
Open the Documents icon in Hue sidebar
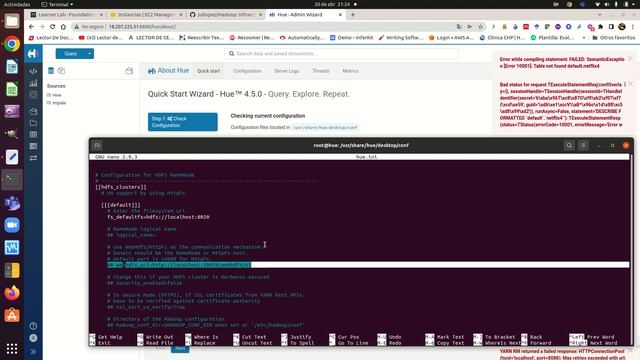coord(33,111)
